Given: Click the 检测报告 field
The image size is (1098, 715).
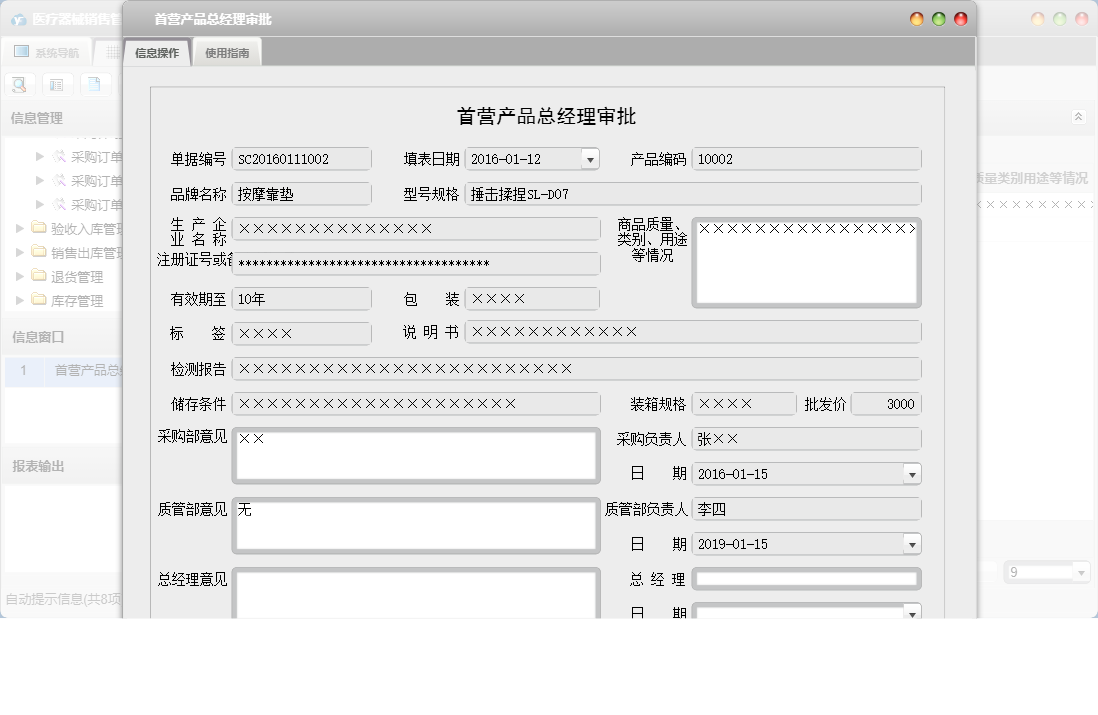Looking at the screenshot, I should pyautogui.click(x=576, y=369).
